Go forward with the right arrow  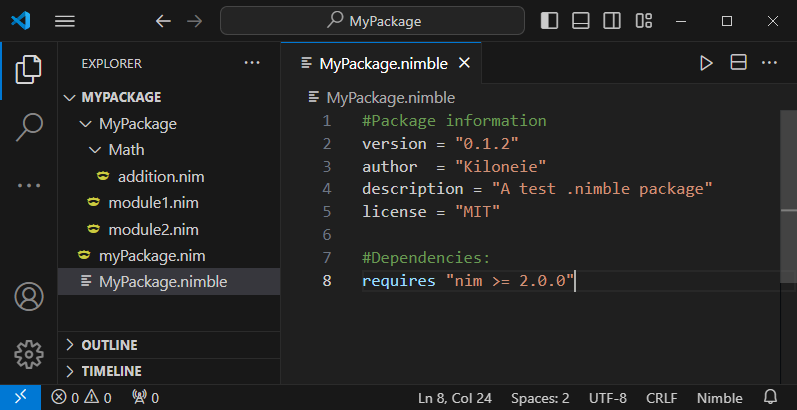(x=195, y=21)
